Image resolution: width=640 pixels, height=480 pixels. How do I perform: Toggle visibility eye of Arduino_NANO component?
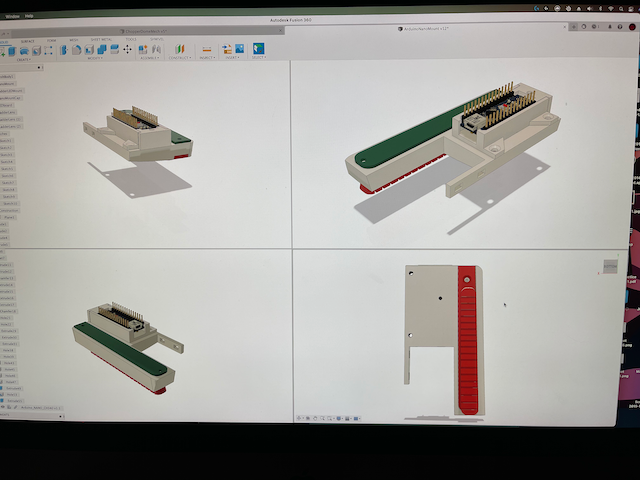[3, 407]
